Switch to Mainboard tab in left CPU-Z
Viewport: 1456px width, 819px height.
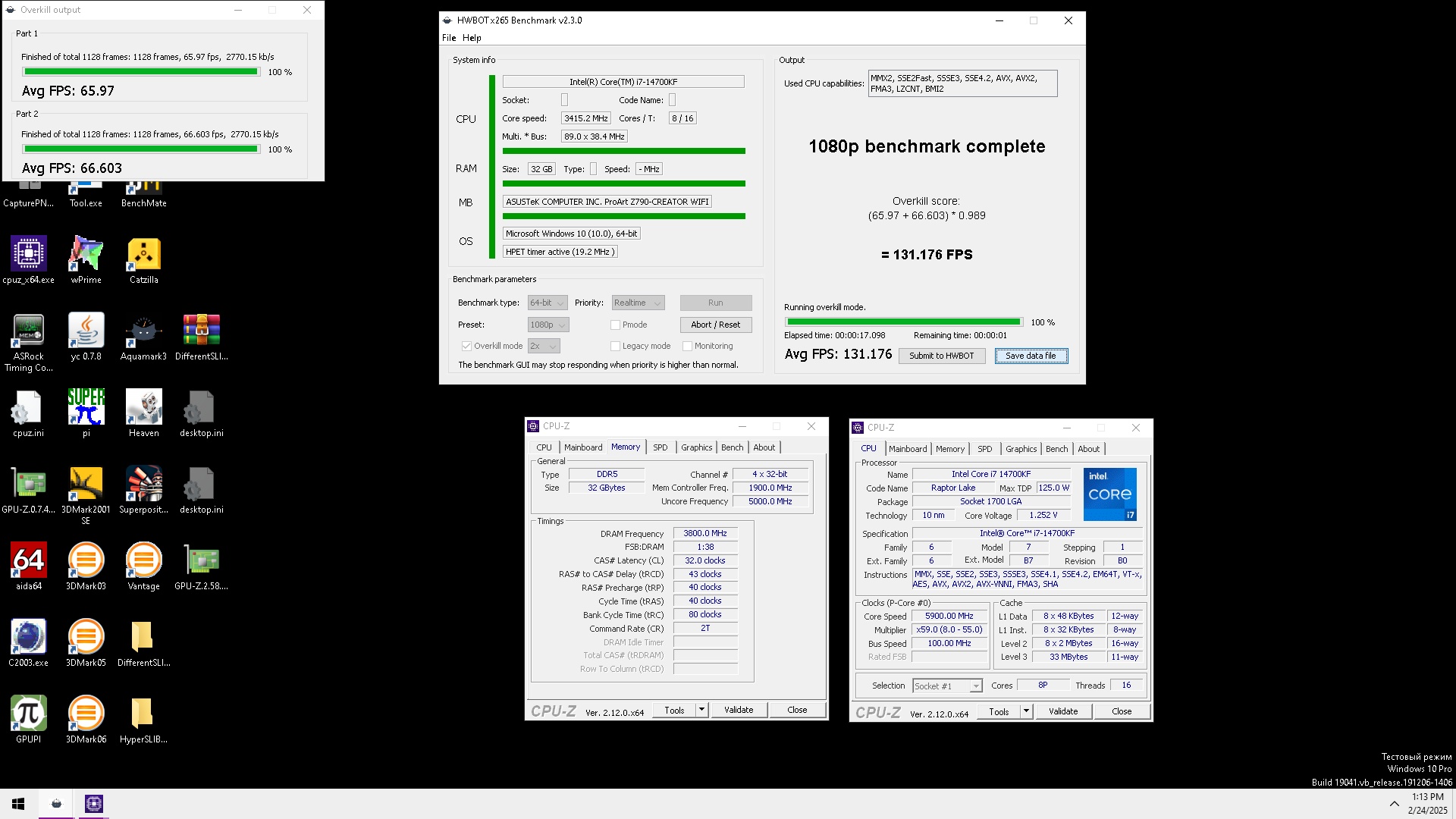click(583, 447)
